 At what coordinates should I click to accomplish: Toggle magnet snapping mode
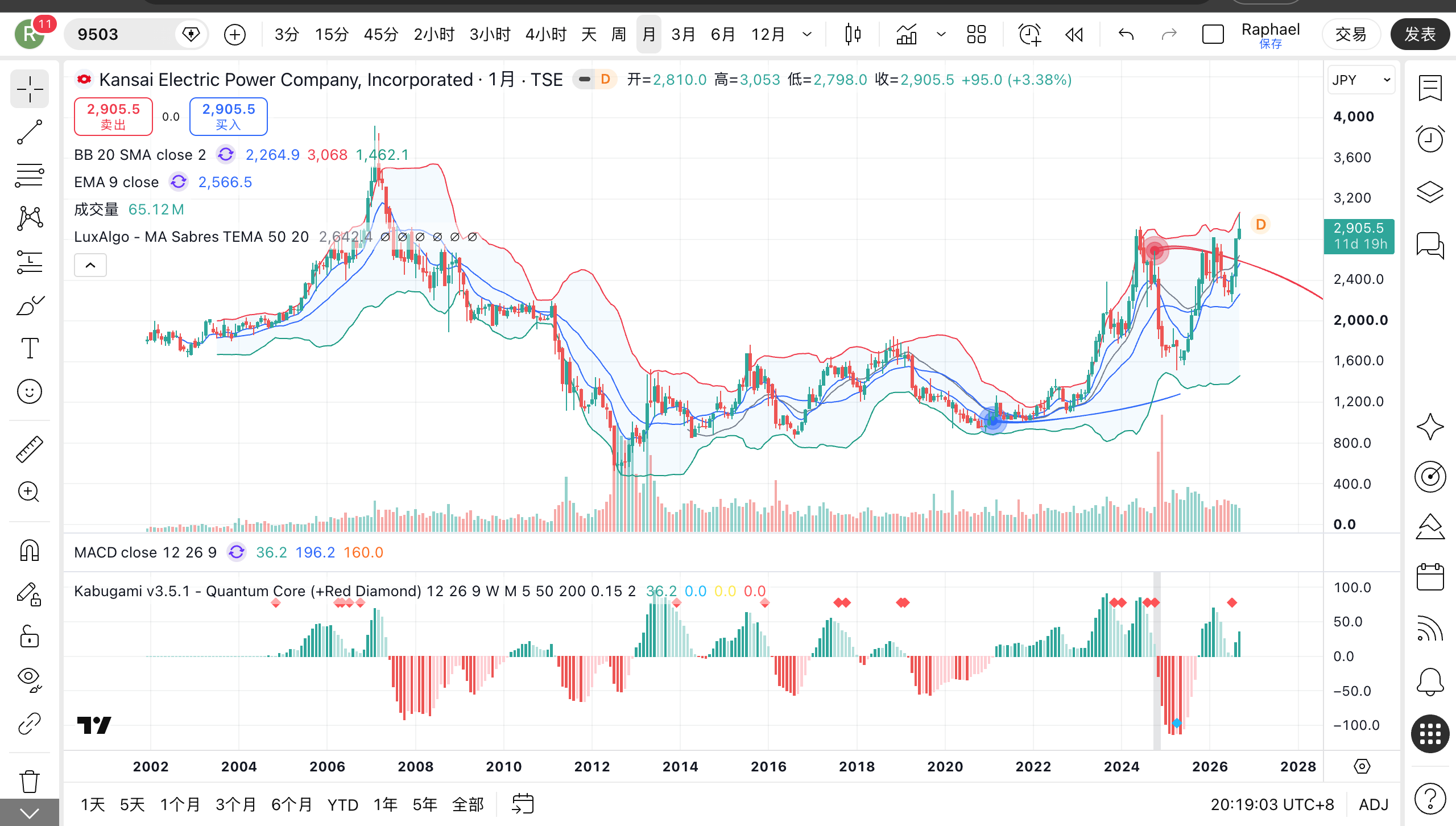pos(30,550)
